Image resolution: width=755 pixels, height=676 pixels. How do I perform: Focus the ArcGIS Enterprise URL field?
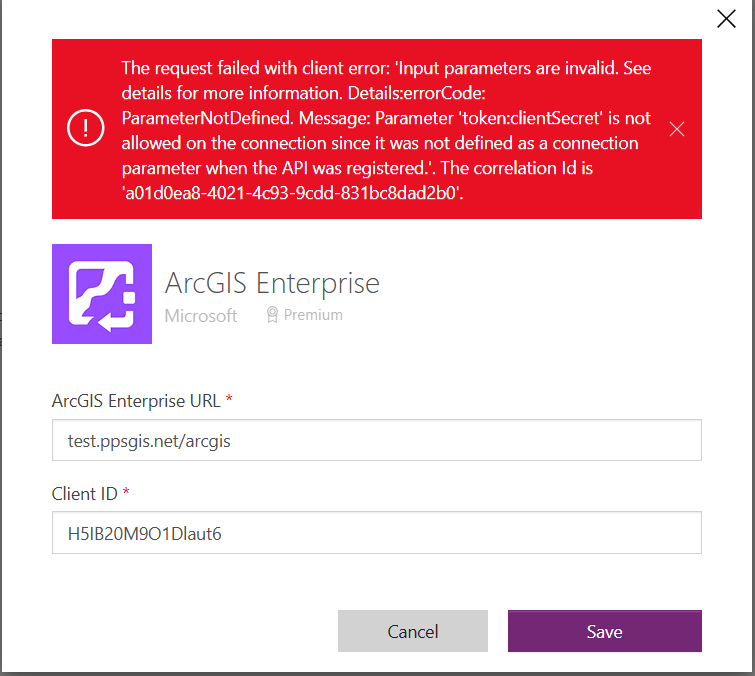[377, 440]
